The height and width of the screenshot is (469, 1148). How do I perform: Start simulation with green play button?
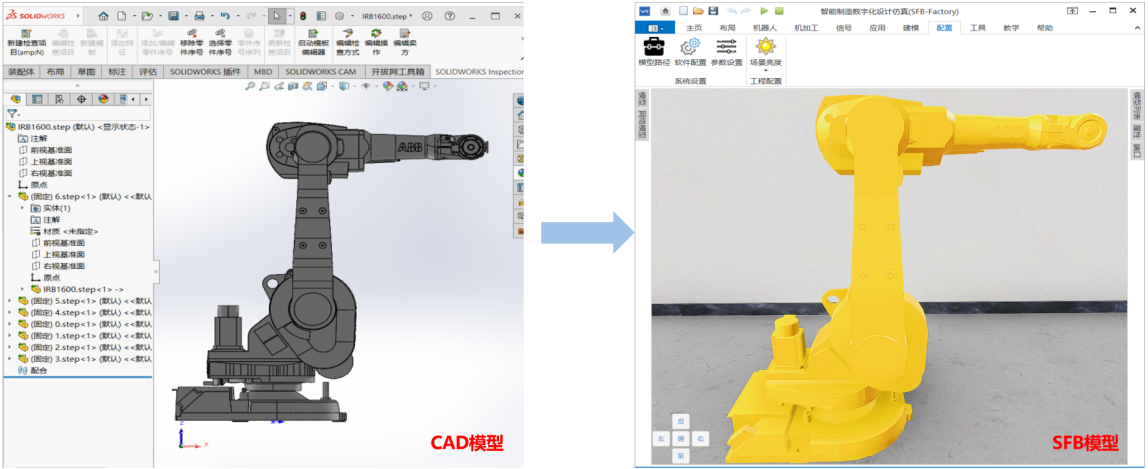pos(764,11)
